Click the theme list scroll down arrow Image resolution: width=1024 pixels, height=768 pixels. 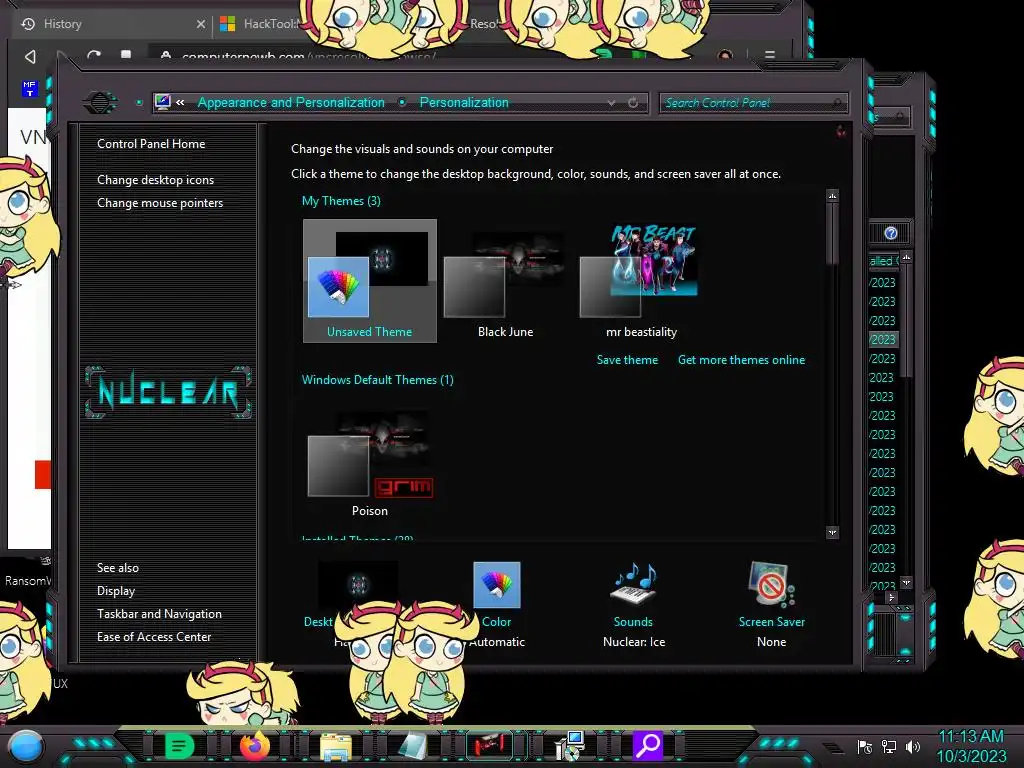click(x=832, y=533)
